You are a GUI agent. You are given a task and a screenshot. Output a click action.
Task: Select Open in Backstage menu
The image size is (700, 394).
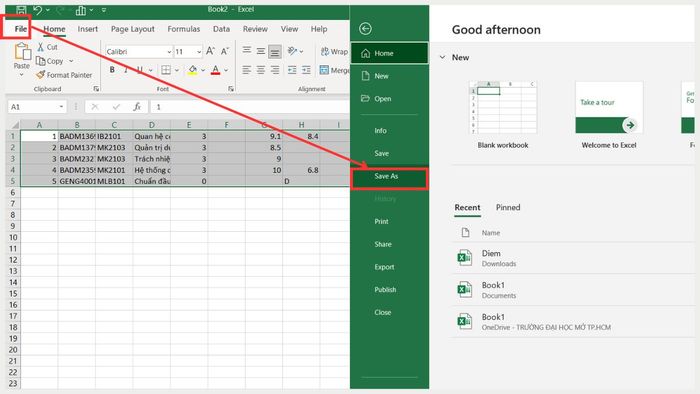click(389, 99)
